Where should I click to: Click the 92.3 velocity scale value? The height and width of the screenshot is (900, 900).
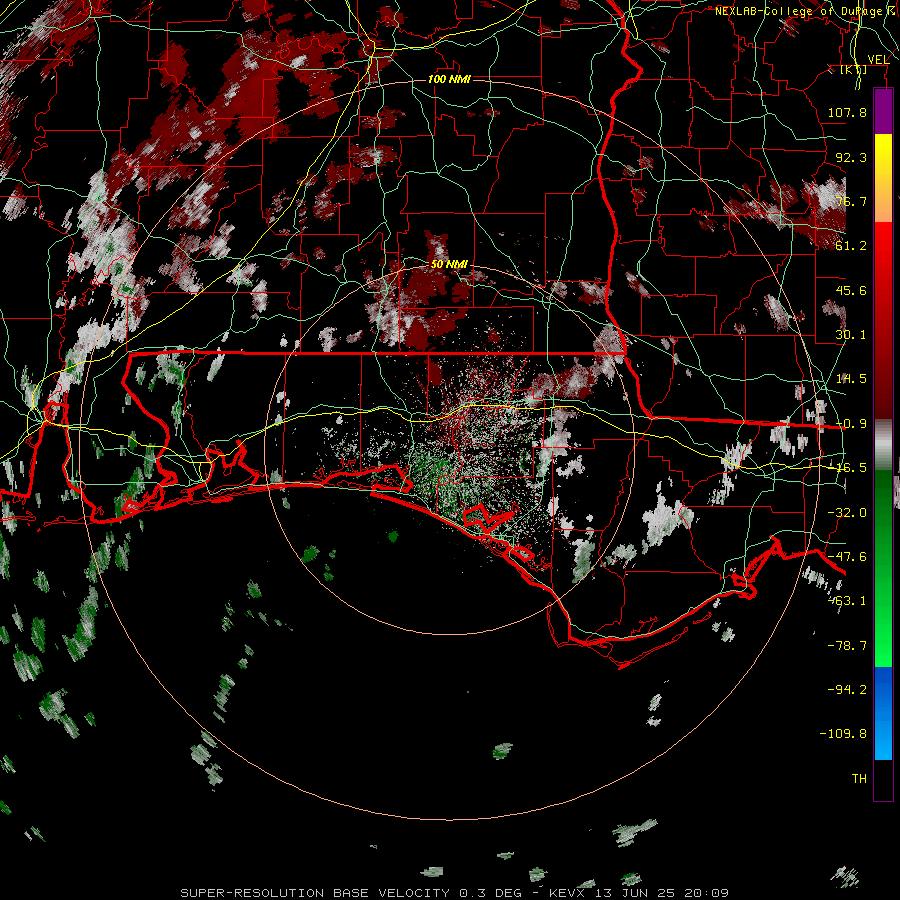[x=851, y=157]
